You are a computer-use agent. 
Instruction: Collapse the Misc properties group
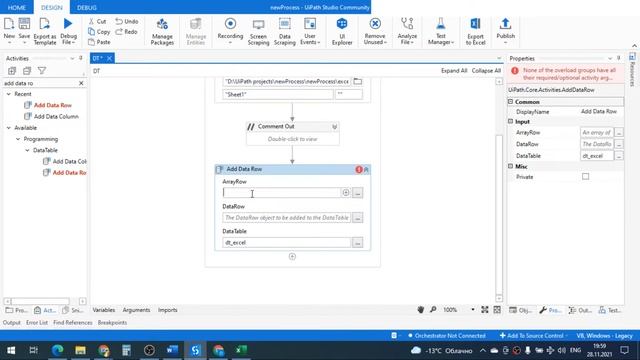pos(510,166)
